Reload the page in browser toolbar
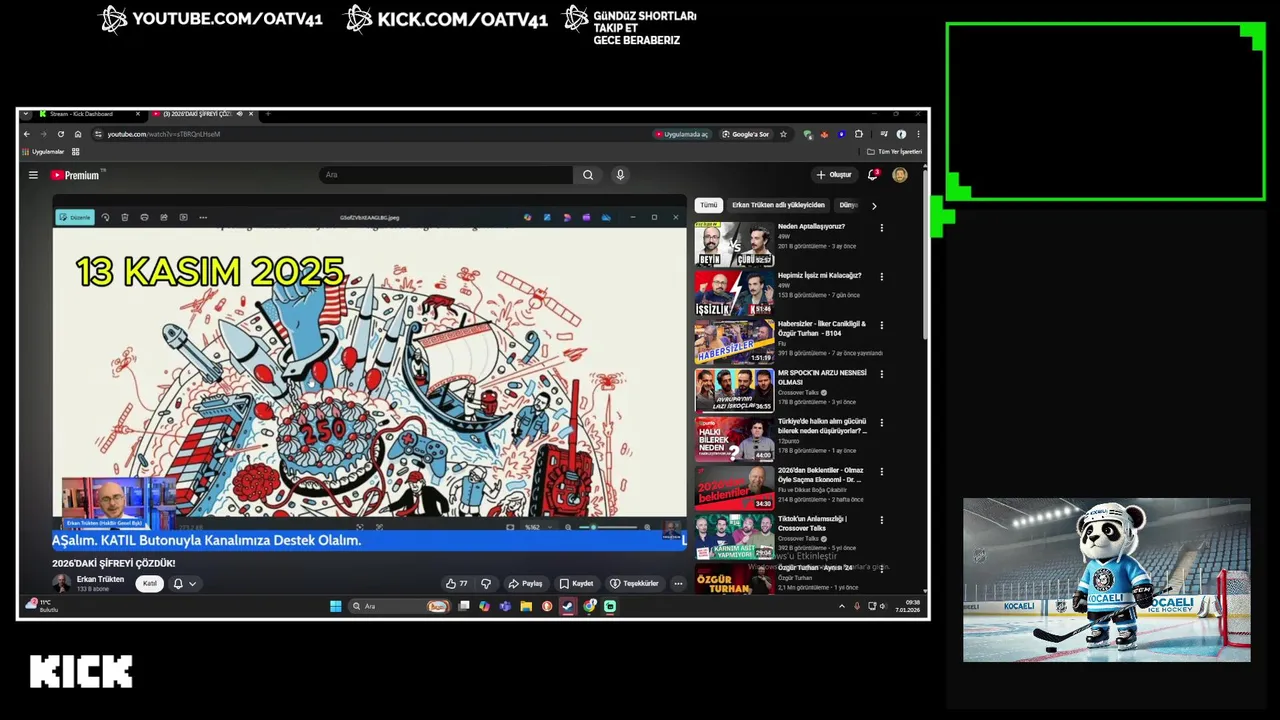Viewport: 1280px width, 720px height. tap(61, 134)
